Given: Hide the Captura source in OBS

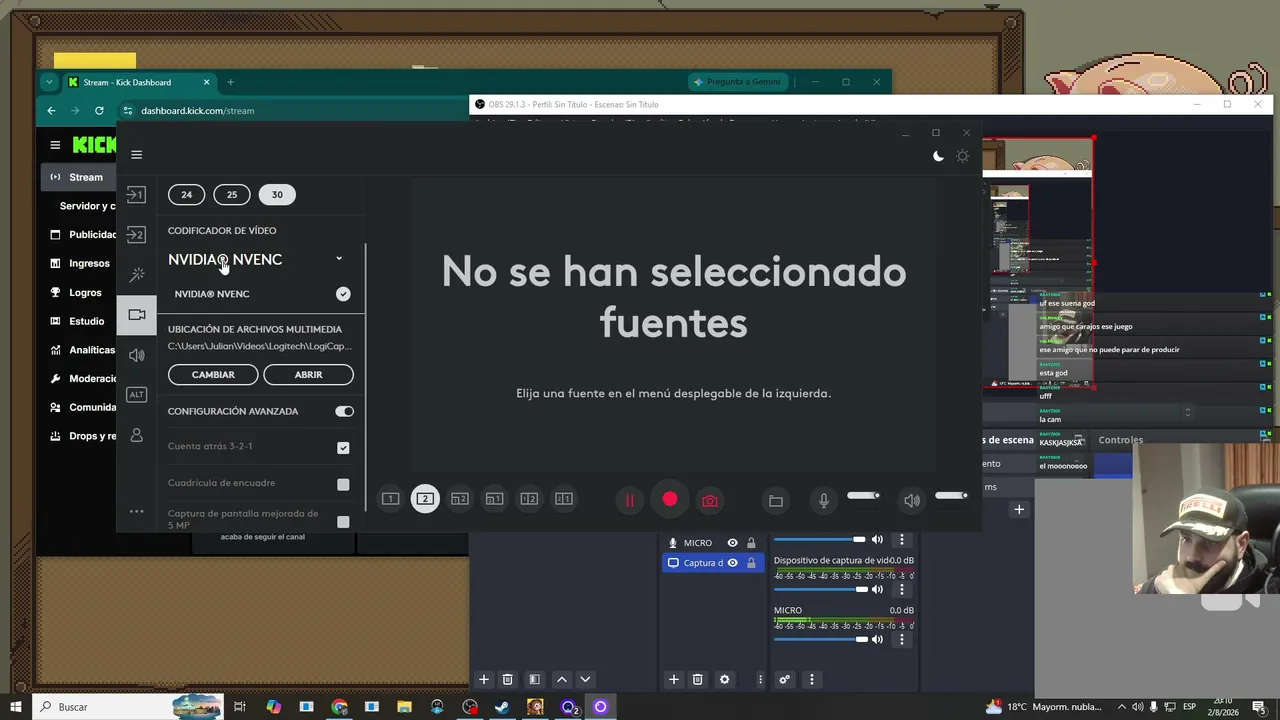Looking at the screenshot, I should pos(732,563).
